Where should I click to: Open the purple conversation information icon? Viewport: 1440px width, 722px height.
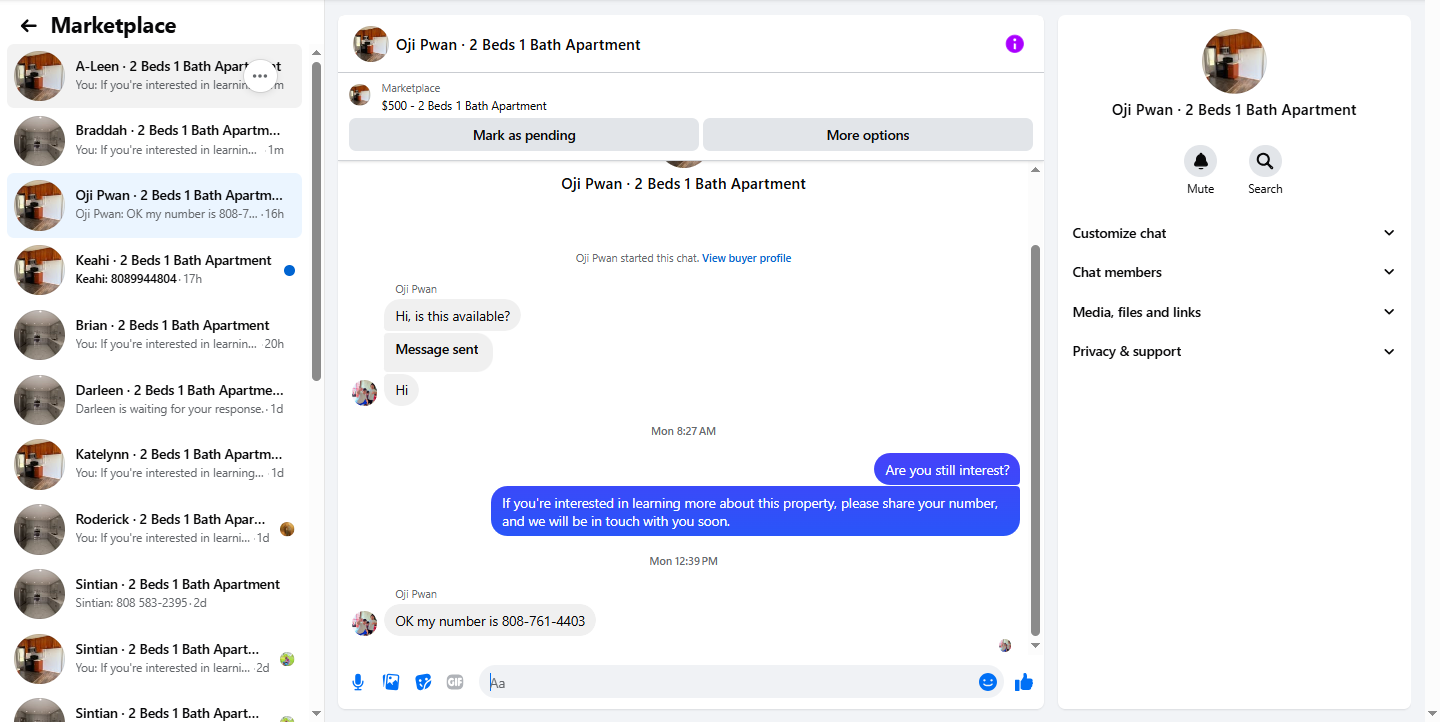coord(1014,44)
